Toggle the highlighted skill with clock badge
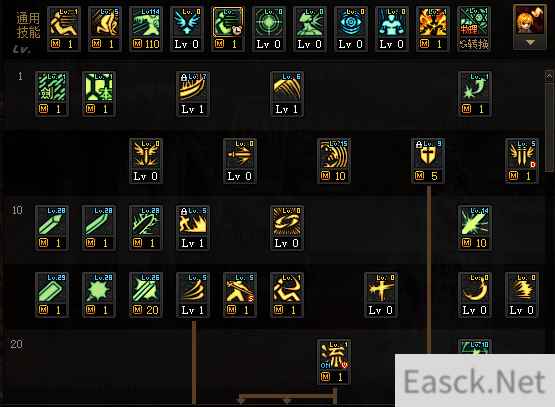The width and height of the screenshot is (555, 407). coord(228,29)
